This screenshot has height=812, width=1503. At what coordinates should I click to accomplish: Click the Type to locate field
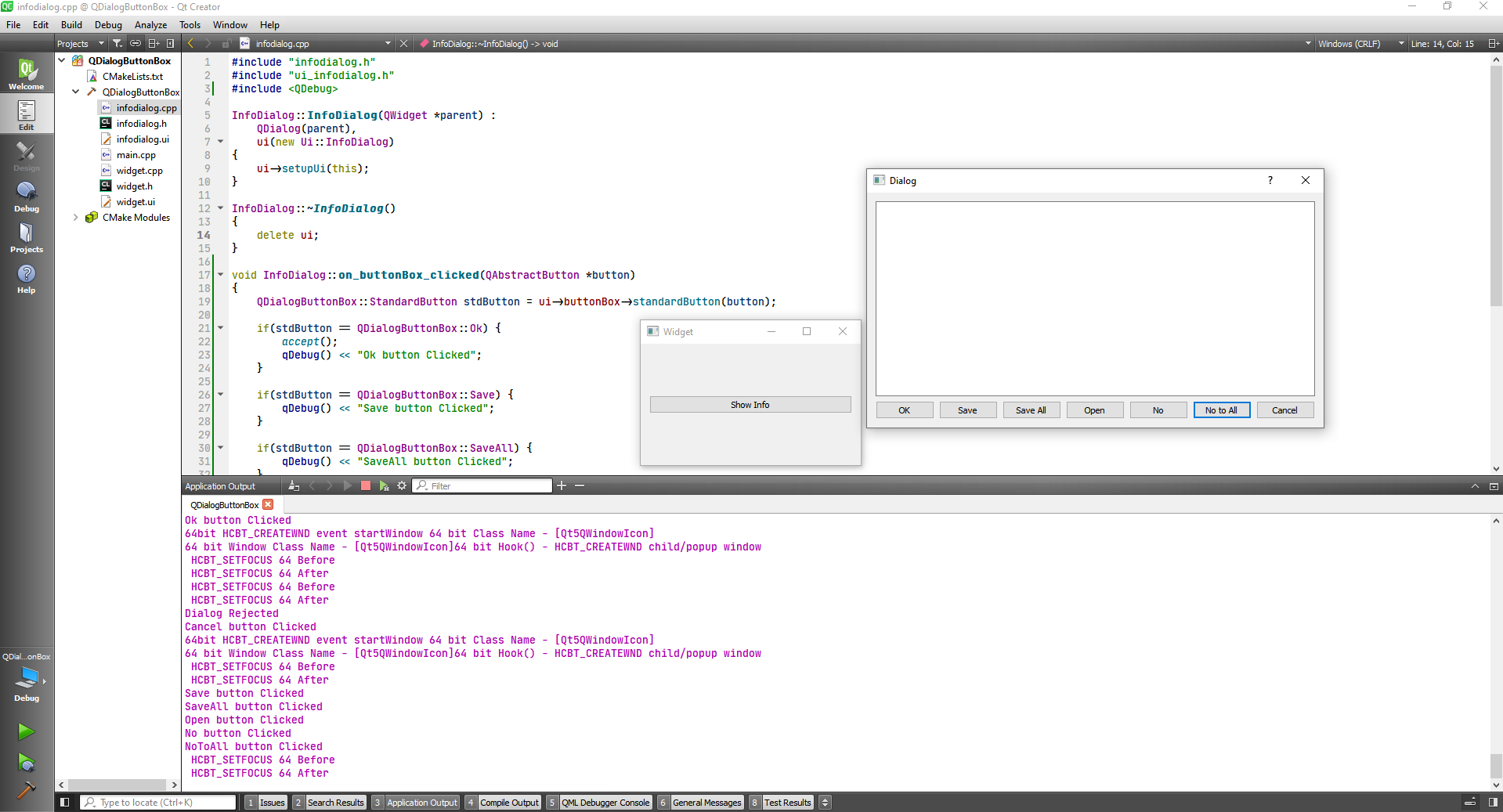158,803
